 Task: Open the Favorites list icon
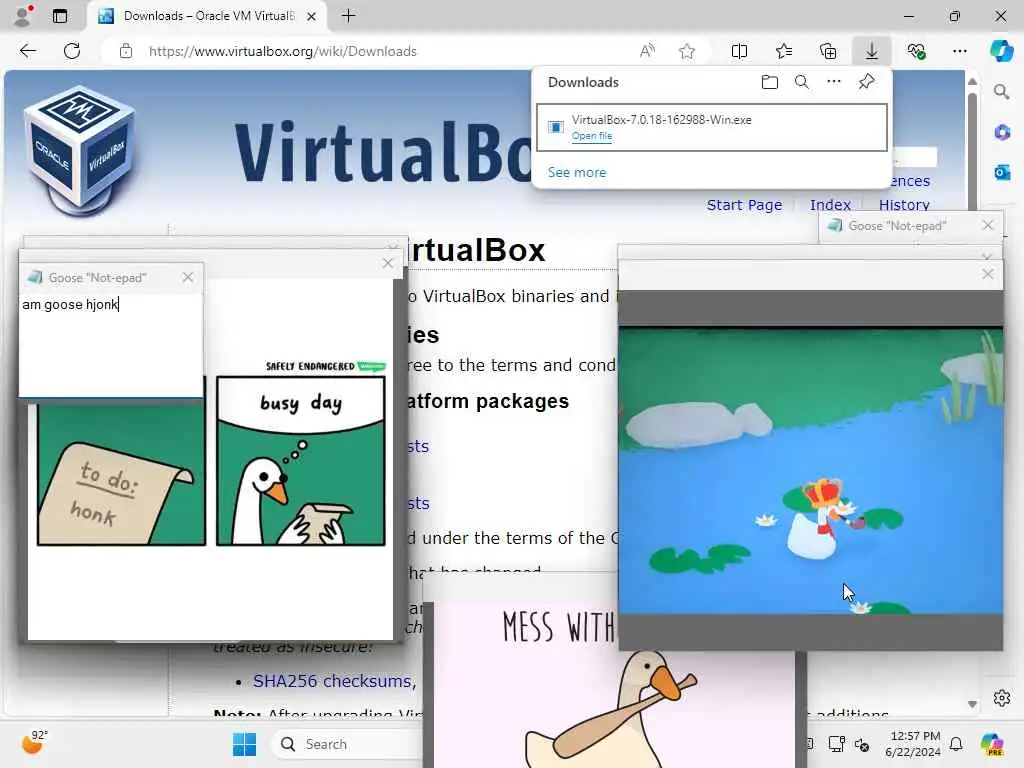click(784, 51)
